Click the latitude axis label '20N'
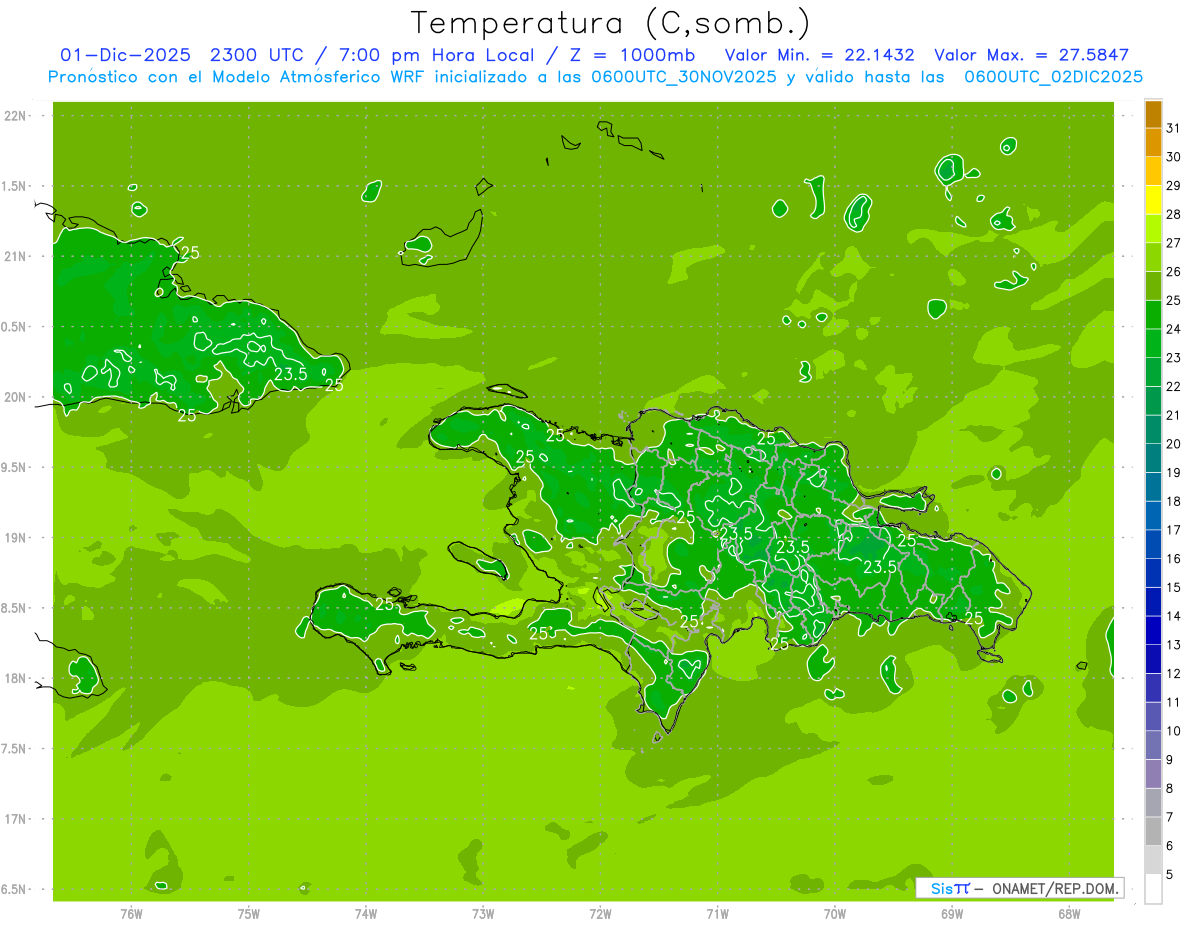The height and width of the screenshot is (927, 1200). [x=15, y=397]
